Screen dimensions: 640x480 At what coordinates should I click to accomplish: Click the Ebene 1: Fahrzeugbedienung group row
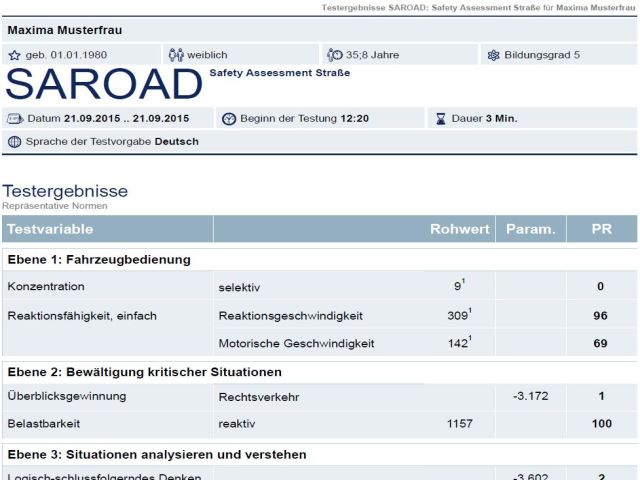[x=320, y=260]
